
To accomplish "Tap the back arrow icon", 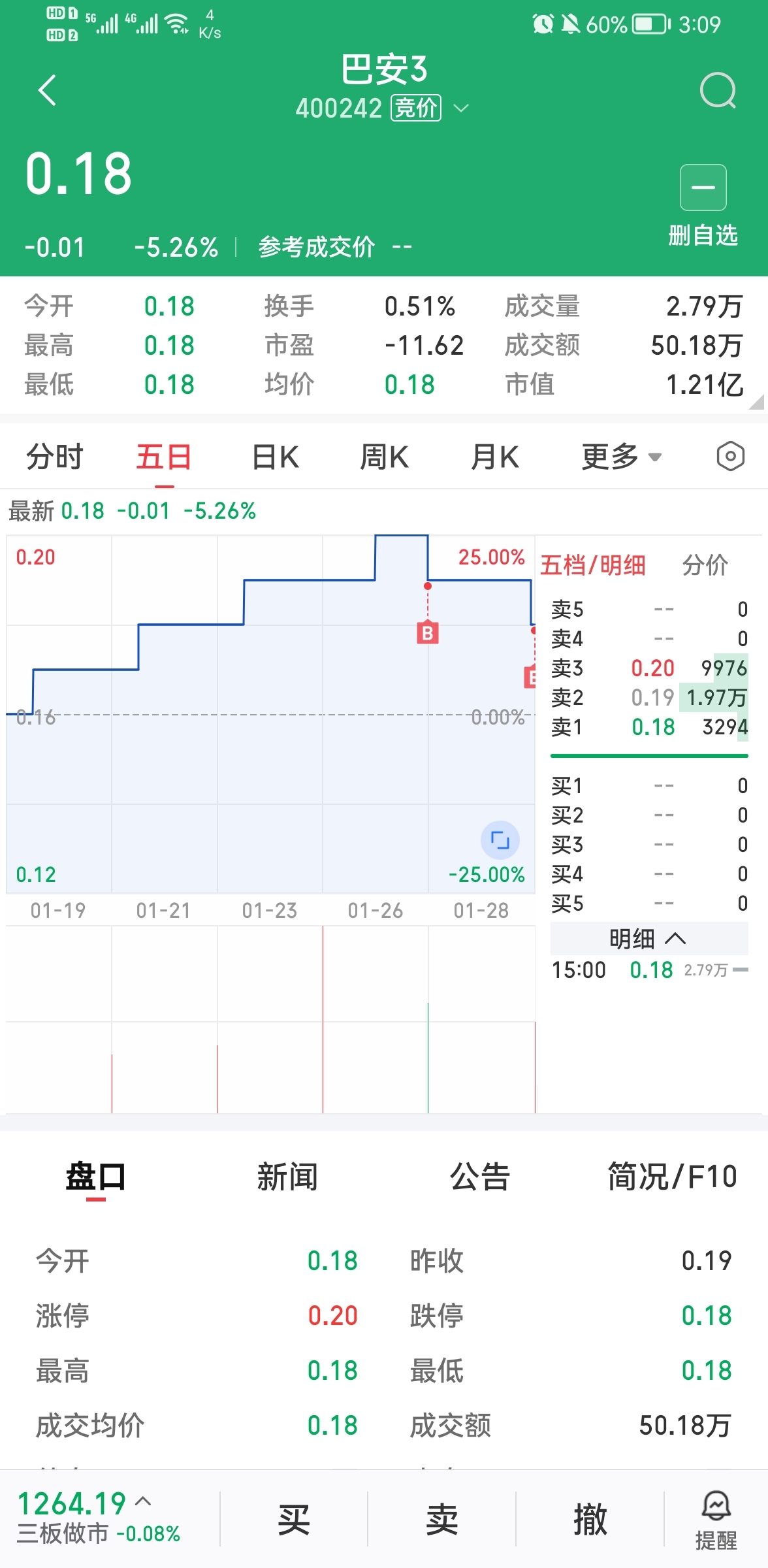I will pyautogui.click(x=47, y=90).
